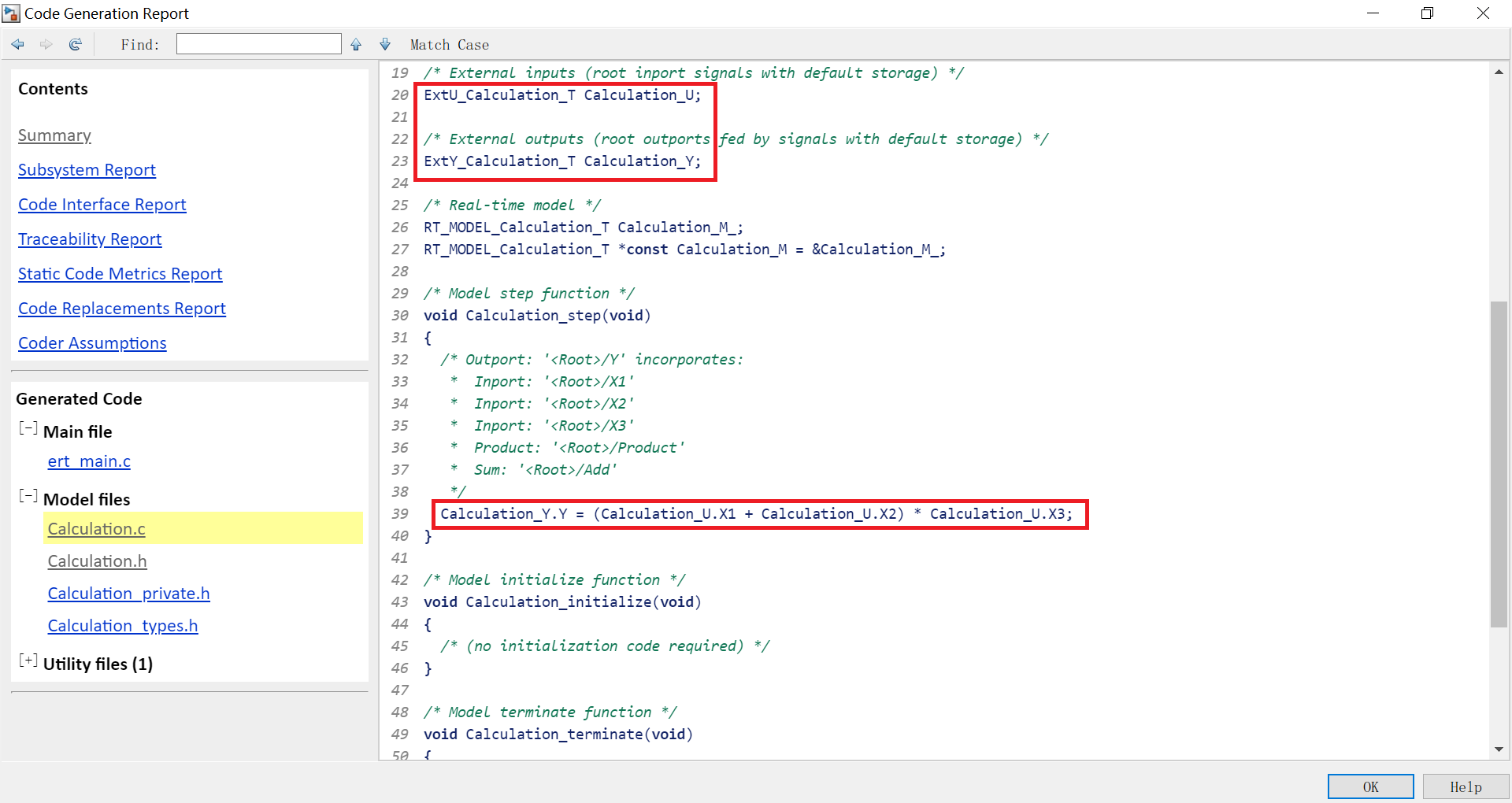This screenshot has width=1512, height=803.
Task: Click the Help button
Action: (1466, 786)
